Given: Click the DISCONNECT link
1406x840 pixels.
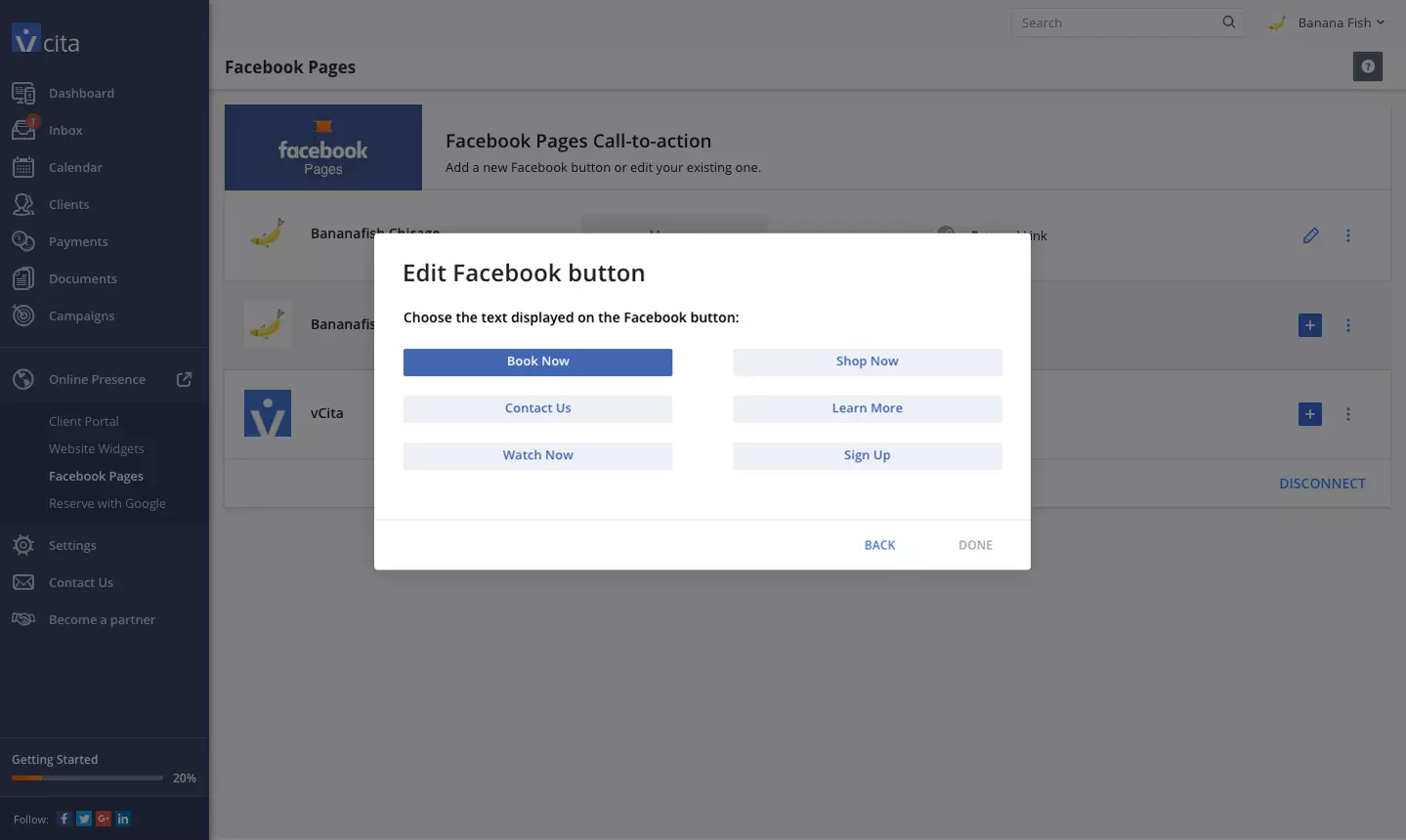Looking at the screenshot, I should click(x=1322, y=483).
